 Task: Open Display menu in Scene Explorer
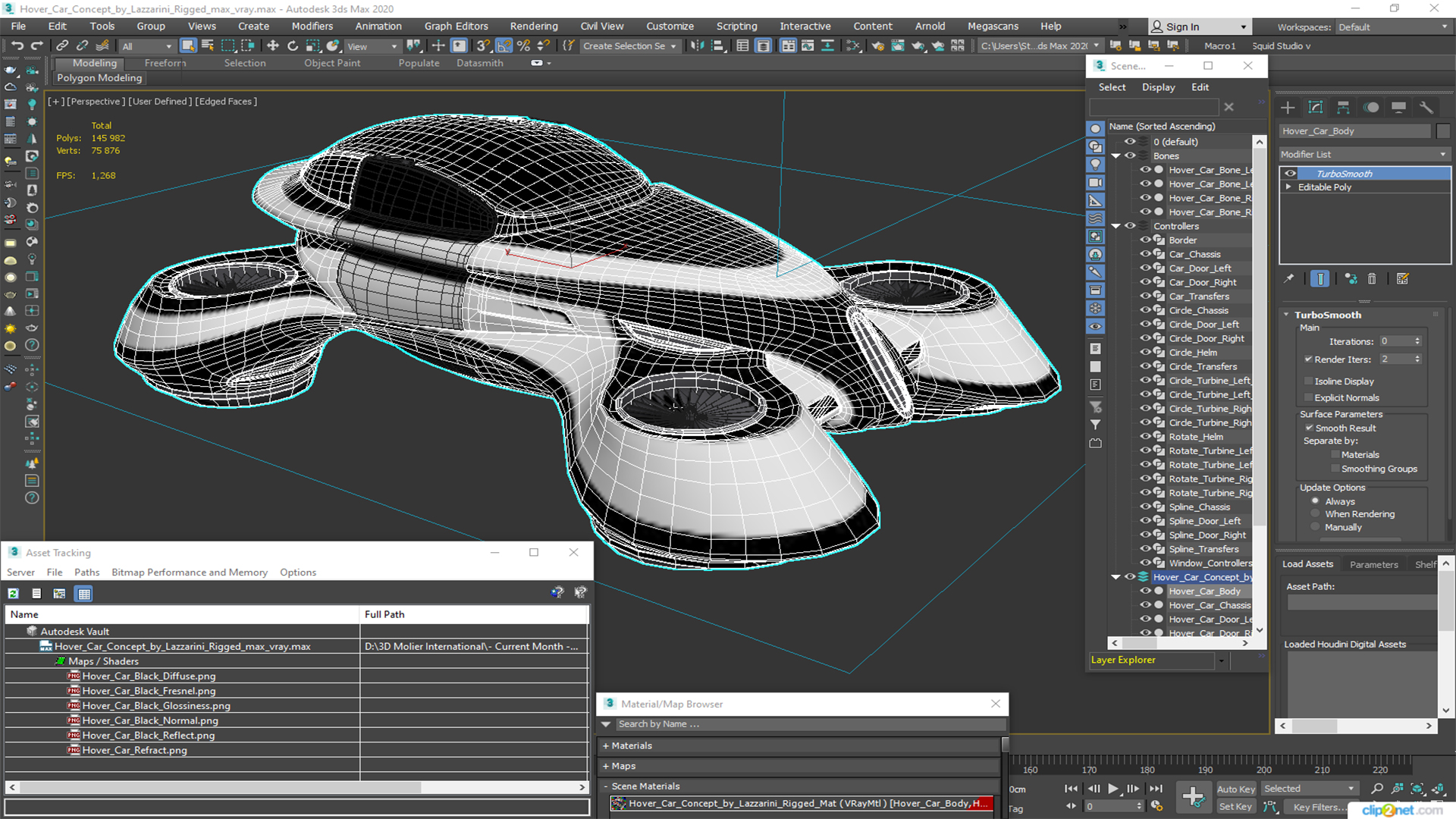[x=1158, y=87]
